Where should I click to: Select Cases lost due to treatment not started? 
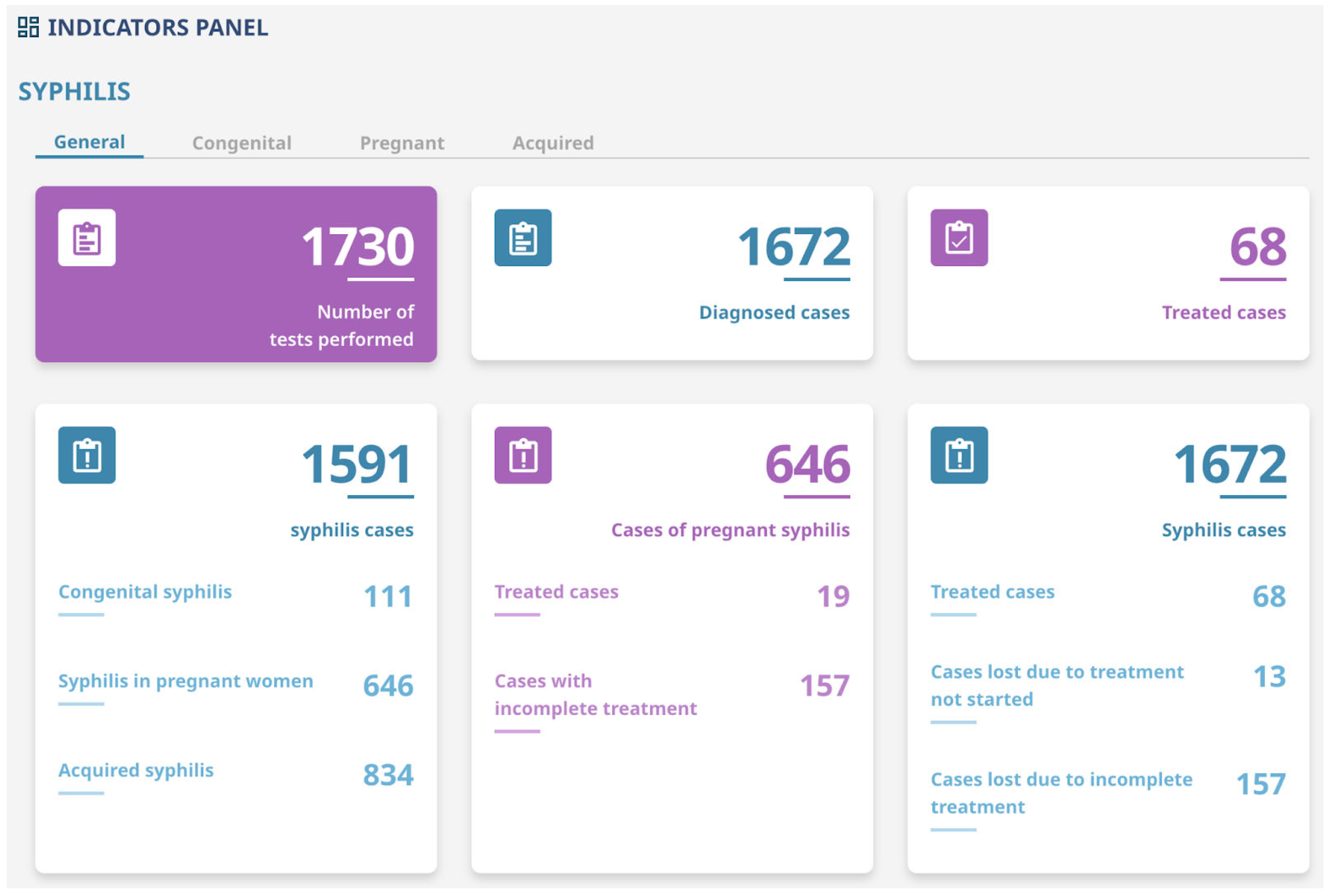pyautogui.click(x=1057, y=686)
